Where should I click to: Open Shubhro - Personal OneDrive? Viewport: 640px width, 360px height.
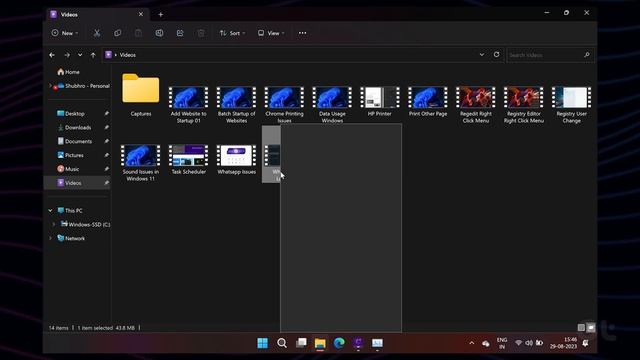[84, 86]
